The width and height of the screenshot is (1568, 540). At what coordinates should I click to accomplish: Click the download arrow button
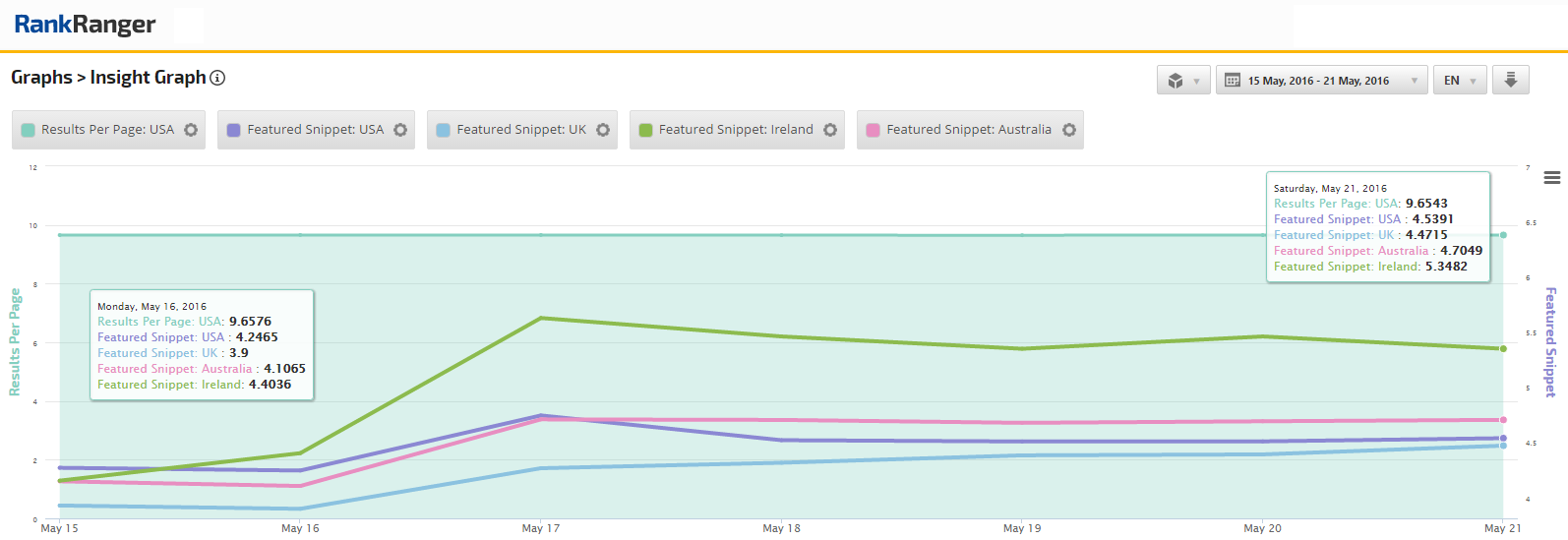[x=1511, y=80]
